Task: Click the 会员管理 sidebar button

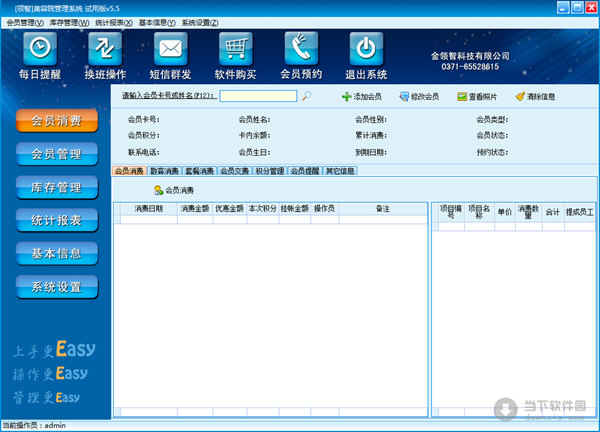Action: (x=57, y=154)
